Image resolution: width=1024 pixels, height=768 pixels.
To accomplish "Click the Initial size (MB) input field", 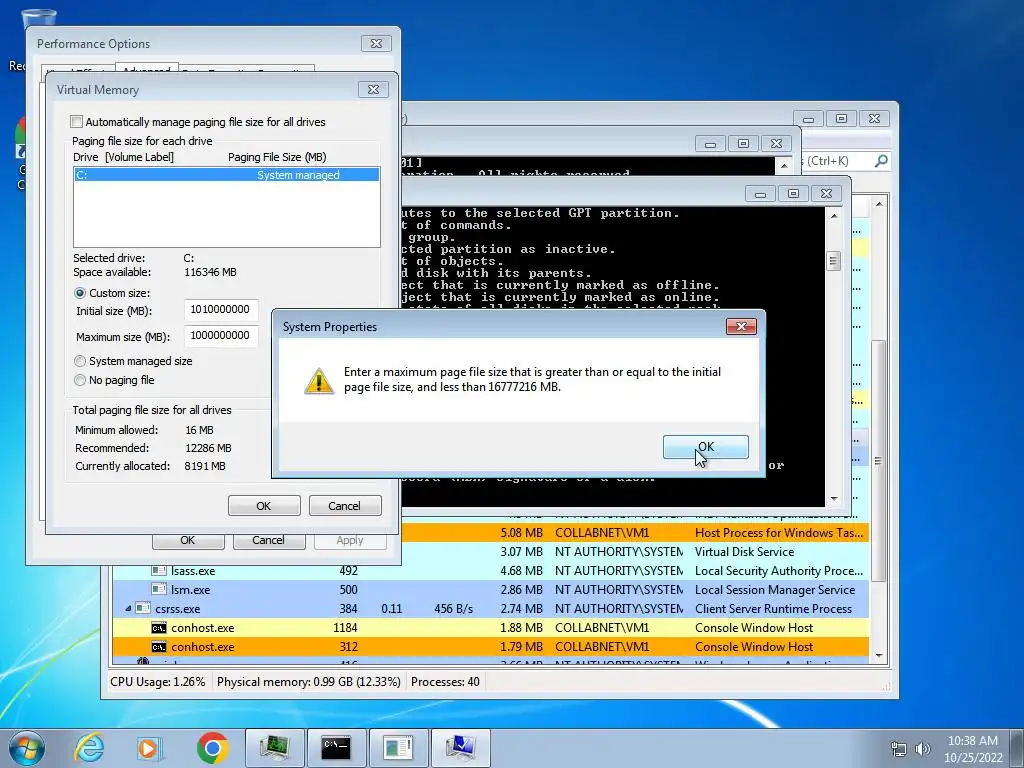I will (x=221, y=310).
